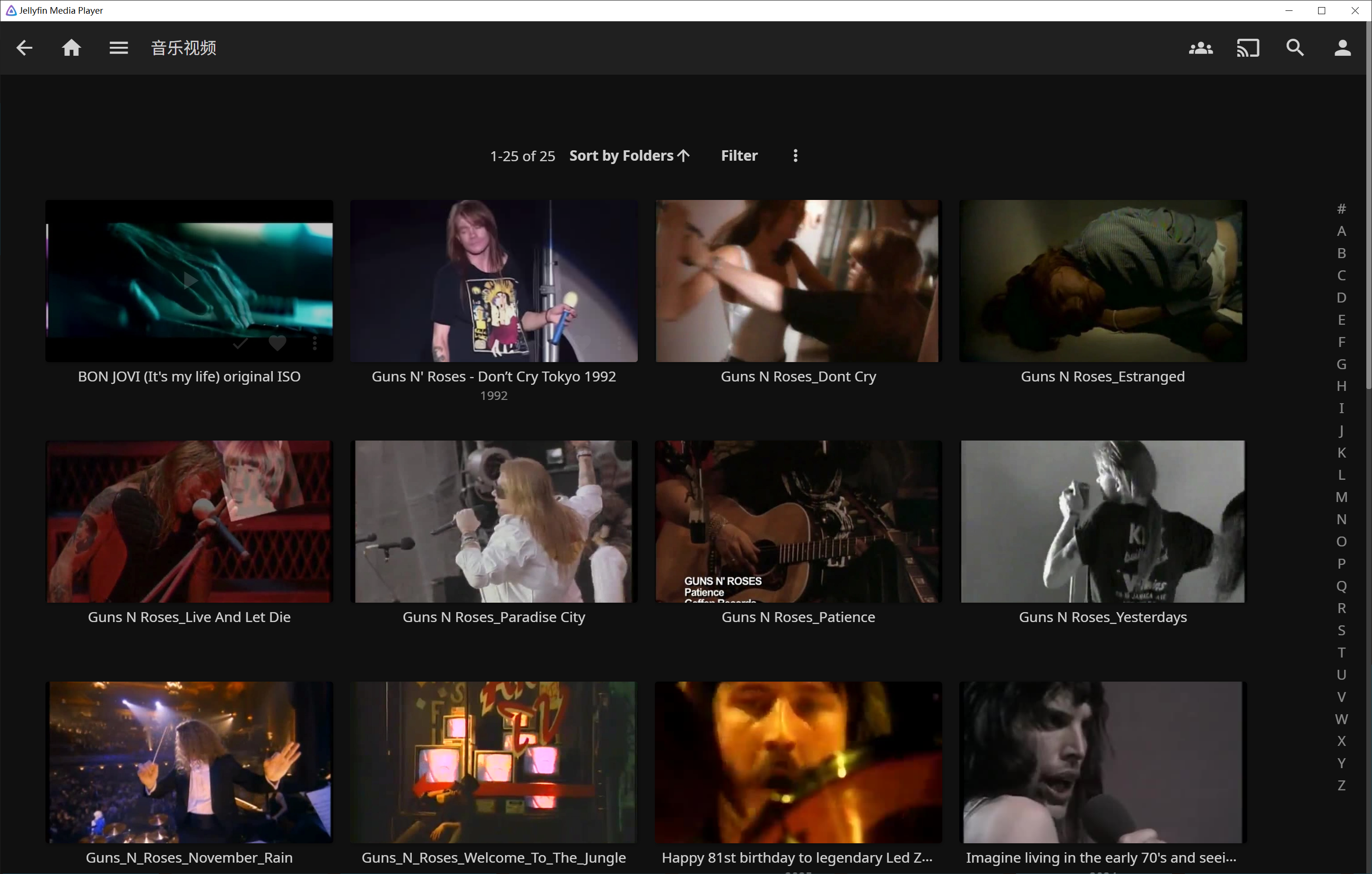This screenshot has height=874, width=1372.
Task: Click the Cast to device icon
Action: [1248, 48]
